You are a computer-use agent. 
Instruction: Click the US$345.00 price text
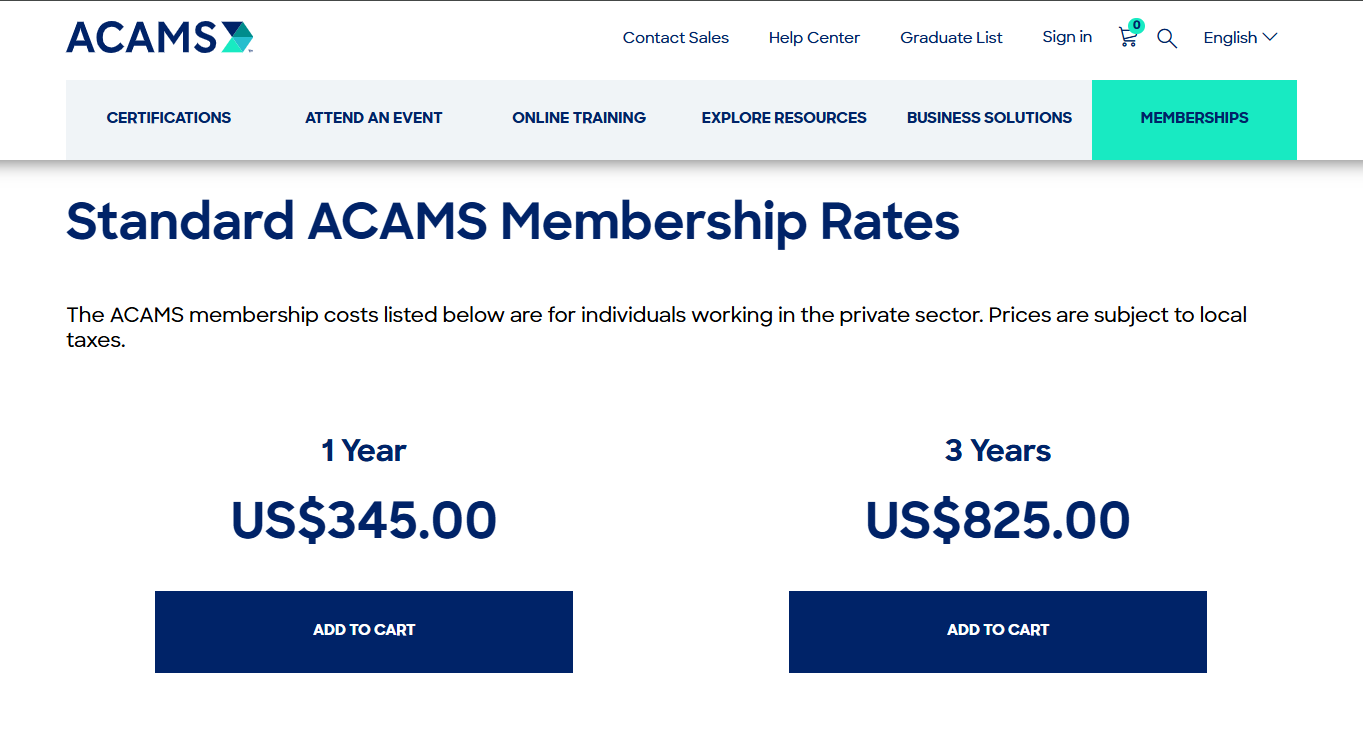click(364, 519)
